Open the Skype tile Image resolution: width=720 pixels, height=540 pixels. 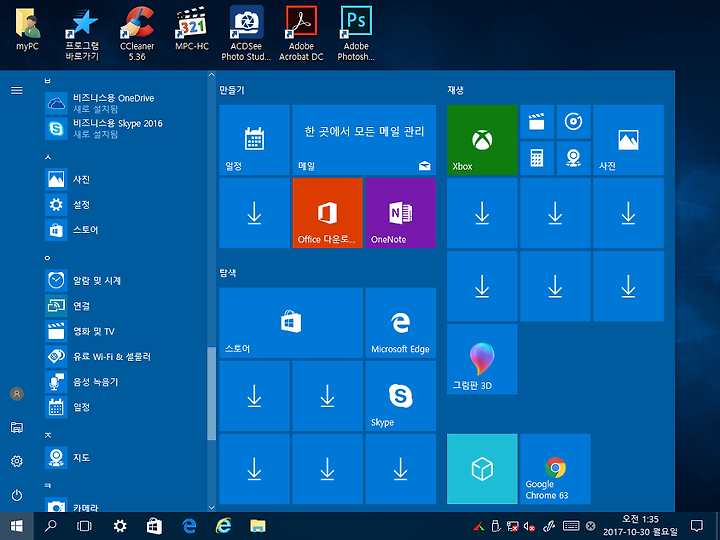point(401,396)
